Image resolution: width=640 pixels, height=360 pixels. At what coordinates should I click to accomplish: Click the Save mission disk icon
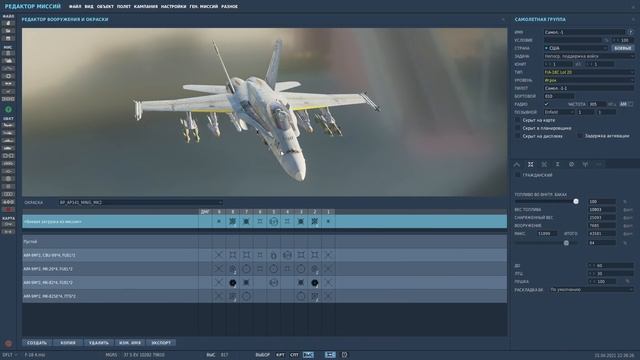click(8, 38)
